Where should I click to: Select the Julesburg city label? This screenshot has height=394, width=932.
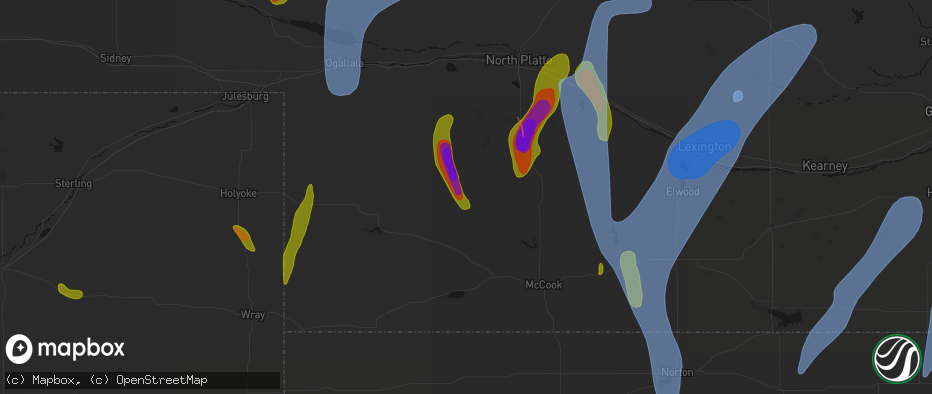point(245,96)
